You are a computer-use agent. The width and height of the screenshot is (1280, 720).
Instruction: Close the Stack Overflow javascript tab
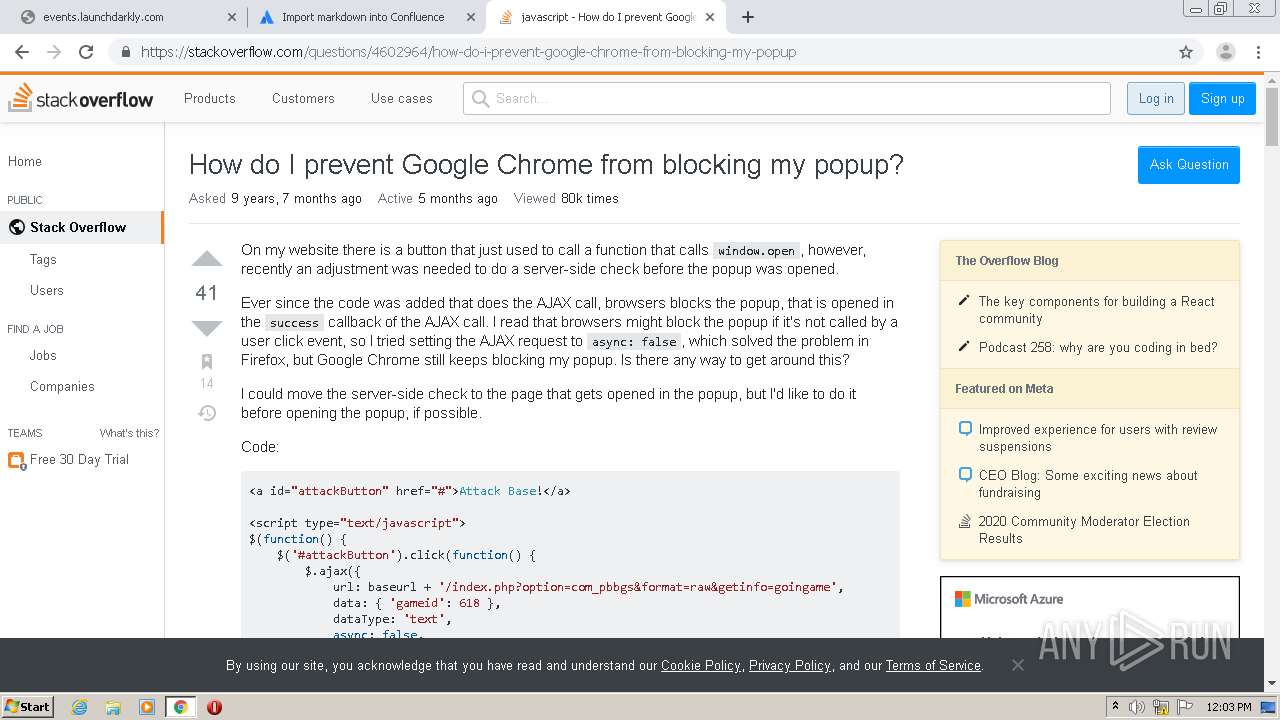[709, 17]
